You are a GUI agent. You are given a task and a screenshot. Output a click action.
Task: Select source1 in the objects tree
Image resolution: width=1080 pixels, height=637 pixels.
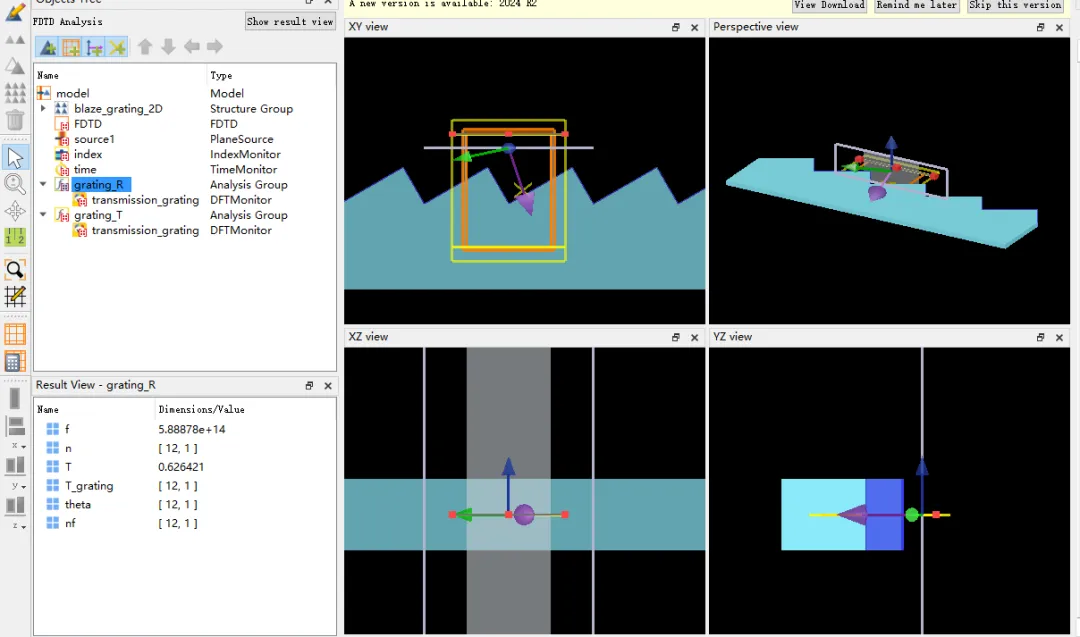tap(94, 139)
